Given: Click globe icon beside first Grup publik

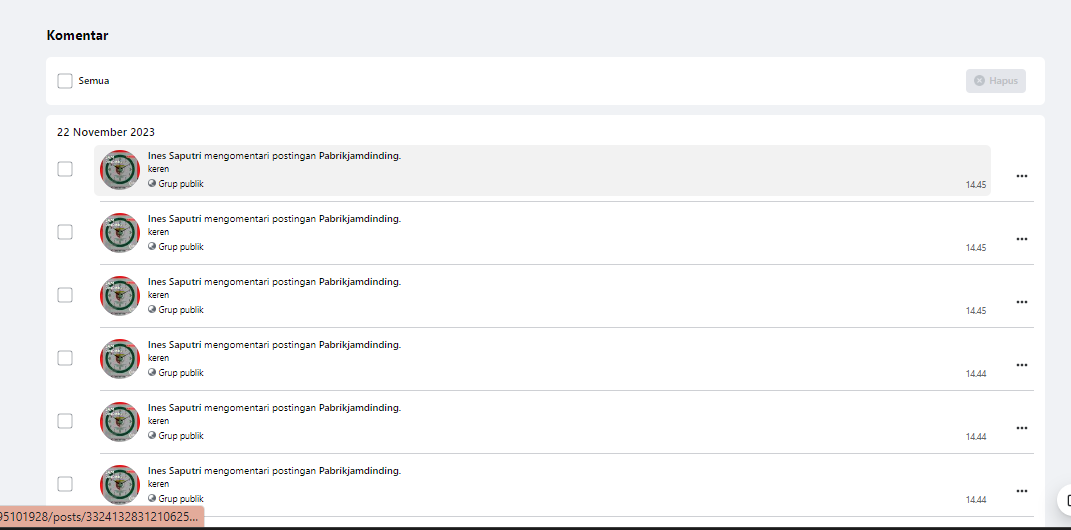Looking at the screenshot, I should click(152, 183).
